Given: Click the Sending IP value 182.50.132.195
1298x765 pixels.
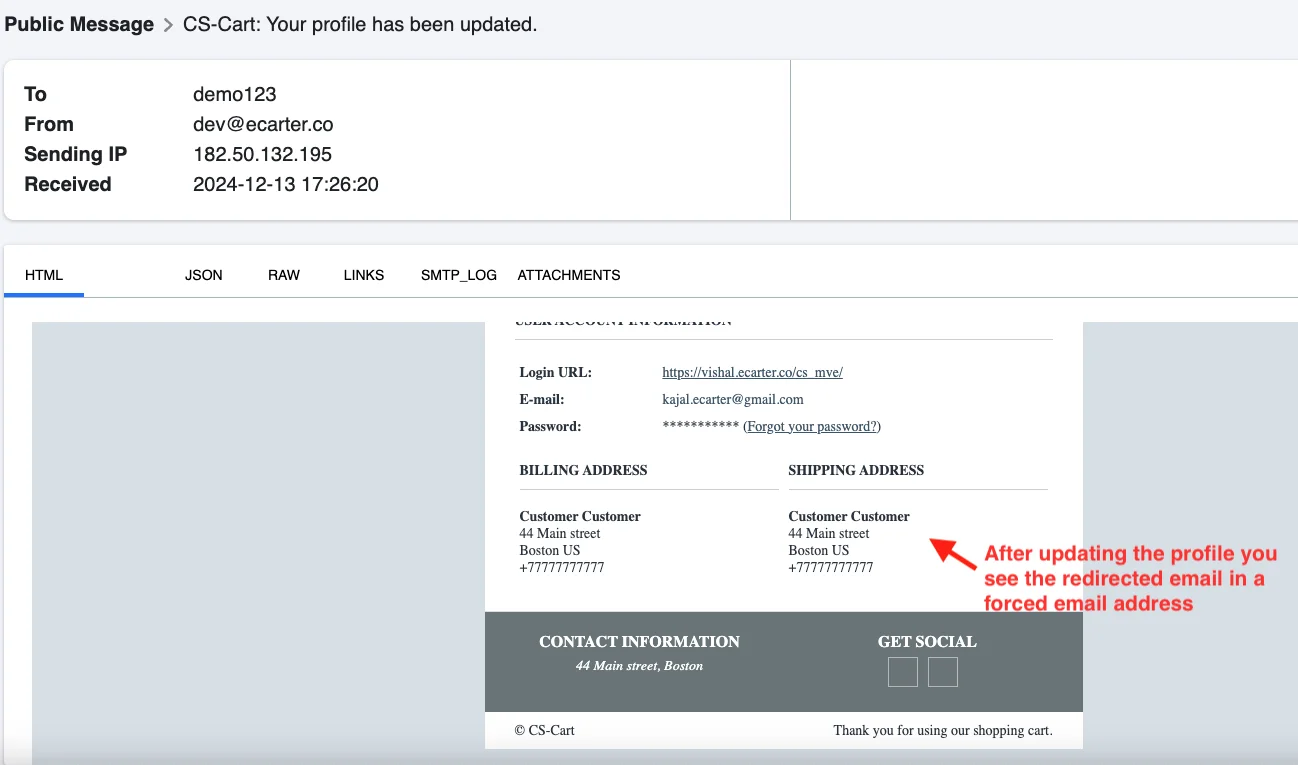Looking at the screenshot, I should click(262, 154).
